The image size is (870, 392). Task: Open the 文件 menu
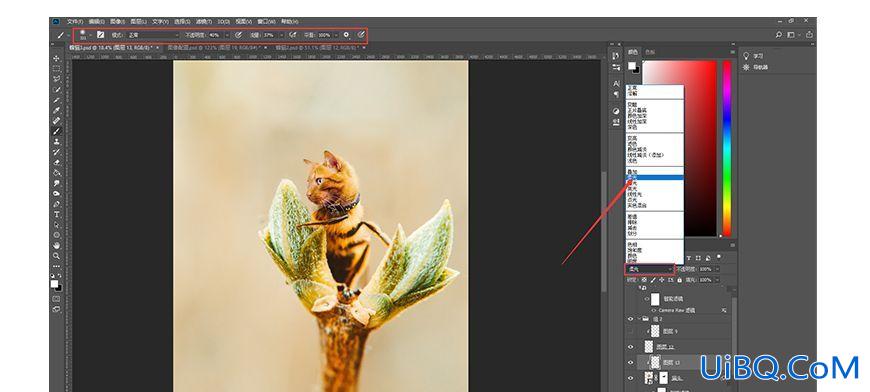tap(74, 22)
